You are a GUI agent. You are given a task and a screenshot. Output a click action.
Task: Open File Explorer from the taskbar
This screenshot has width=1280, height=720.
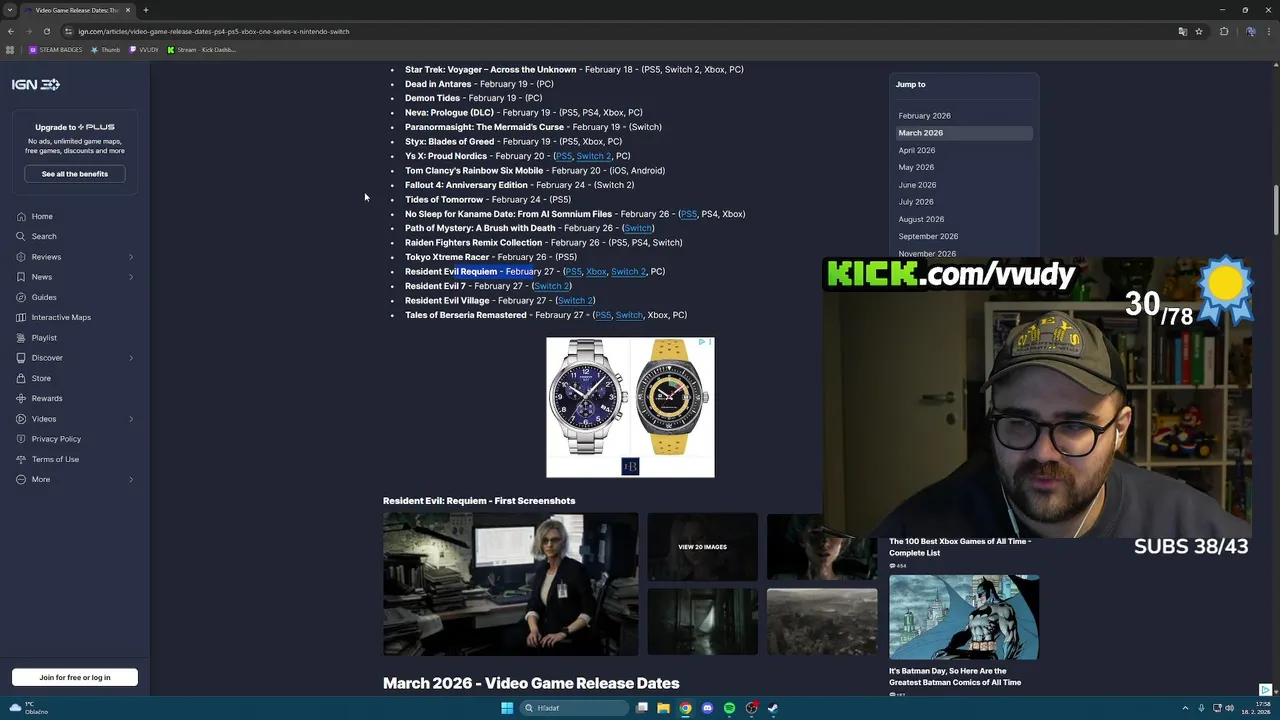point(663,708)
